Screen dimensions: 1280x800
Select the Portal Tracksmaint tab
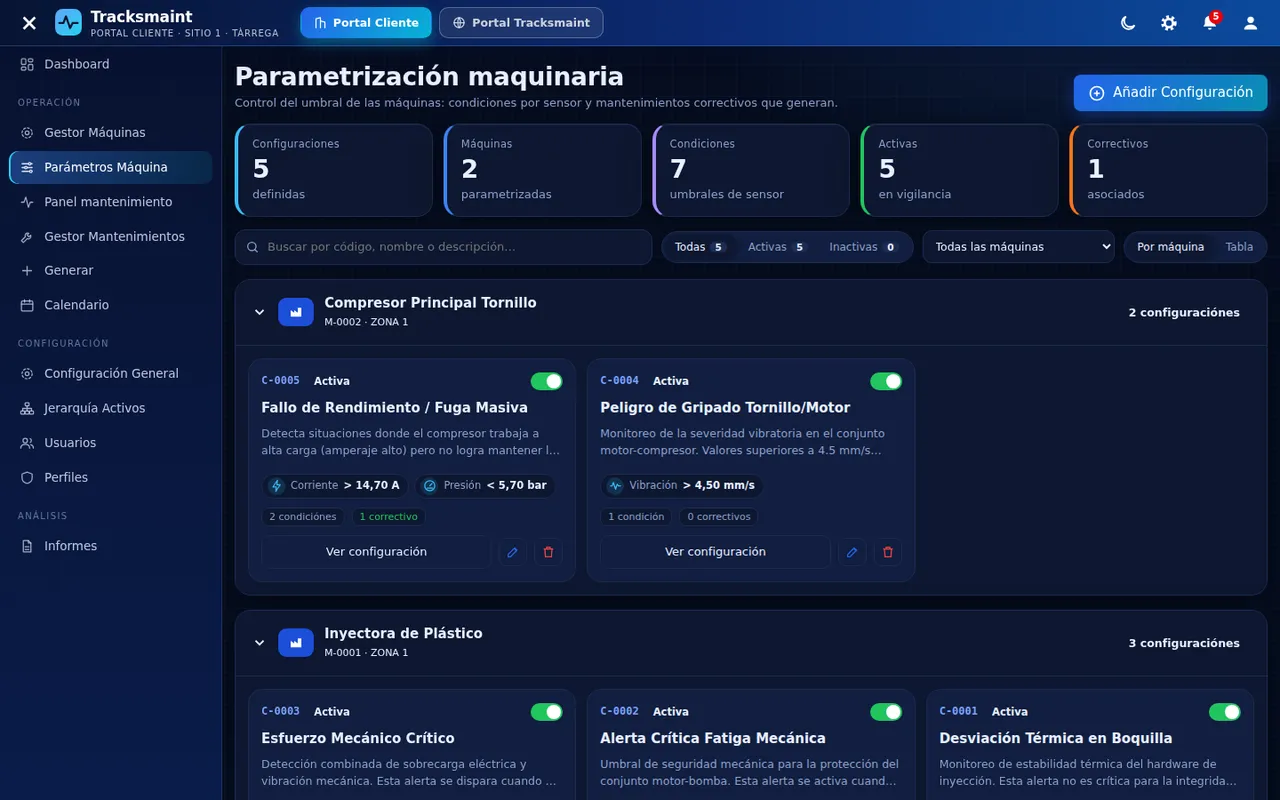[521, 23]
